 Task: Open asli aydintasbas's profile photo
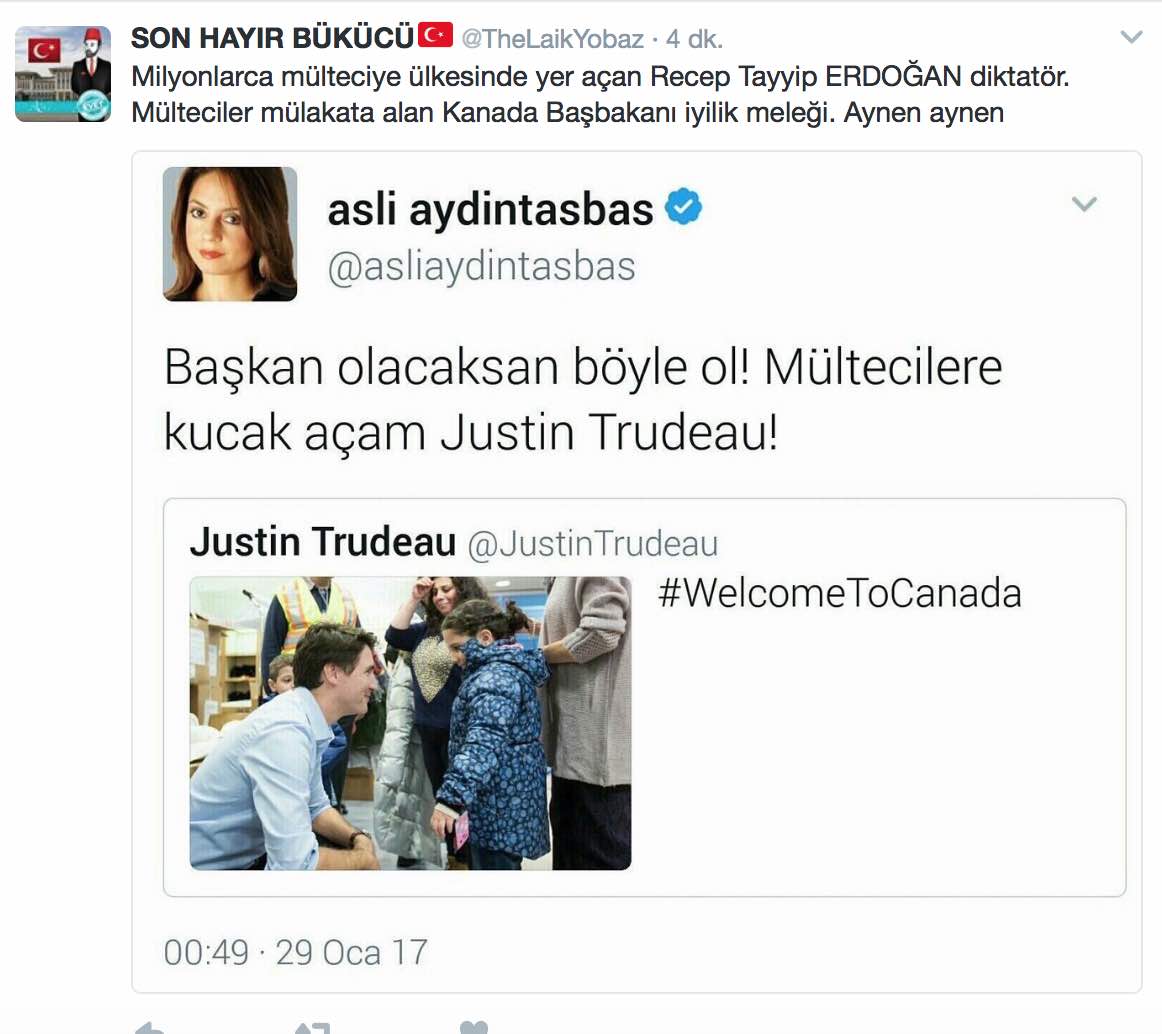(x=230, y=233)
